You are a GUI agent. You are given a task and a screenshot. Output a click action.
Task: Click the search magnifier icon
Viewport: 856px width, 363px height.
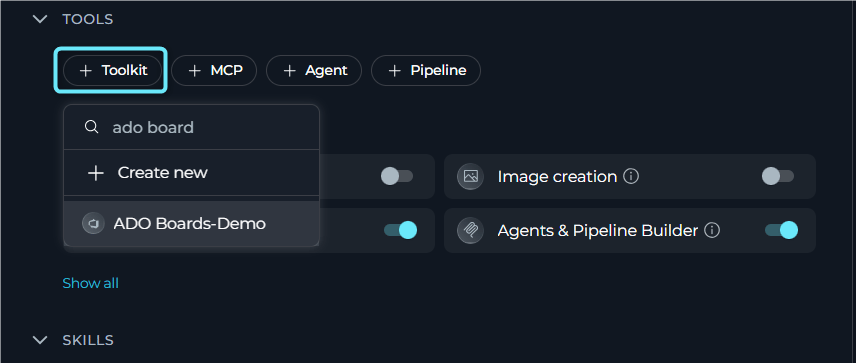(92, 127)
